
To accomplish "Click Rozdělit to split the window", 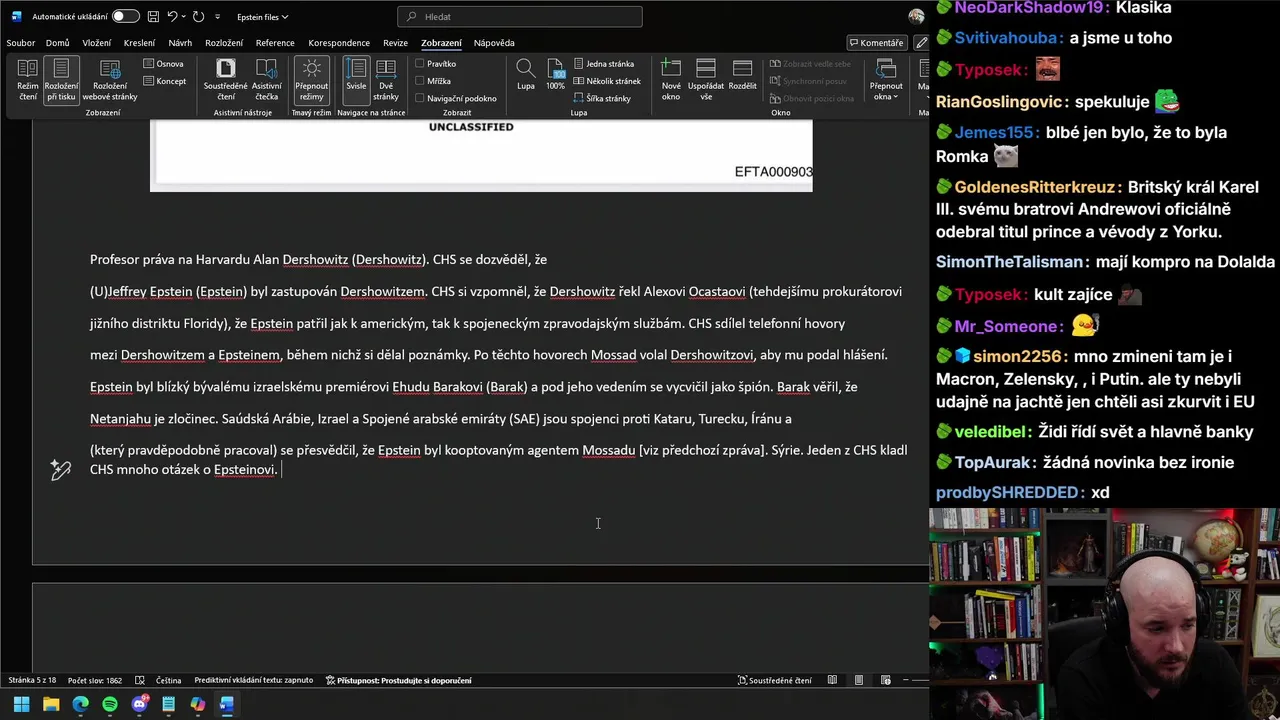I will (x=743, y=76).
